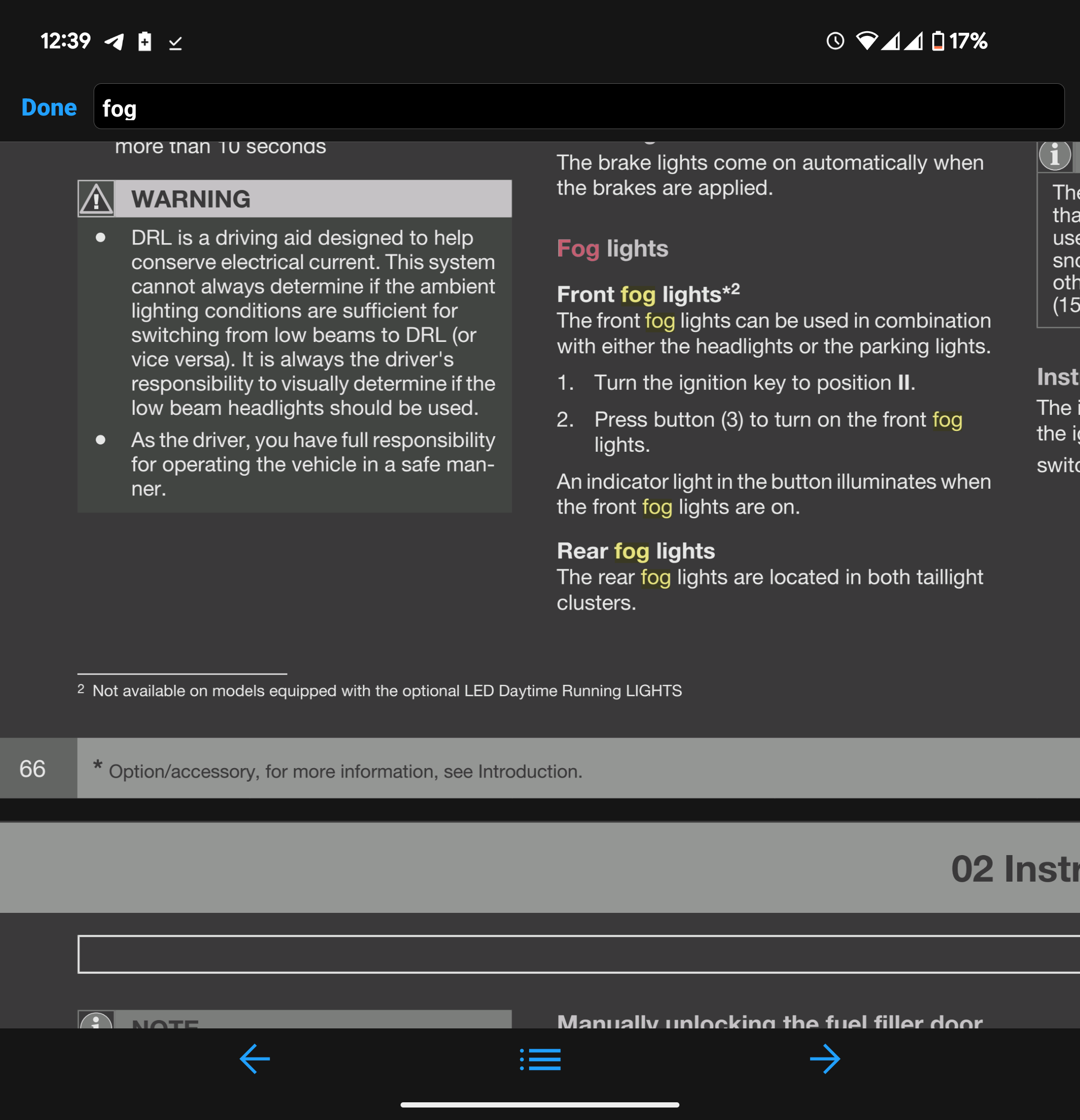Tap the previous search result arrow

tap(255, 1059)
